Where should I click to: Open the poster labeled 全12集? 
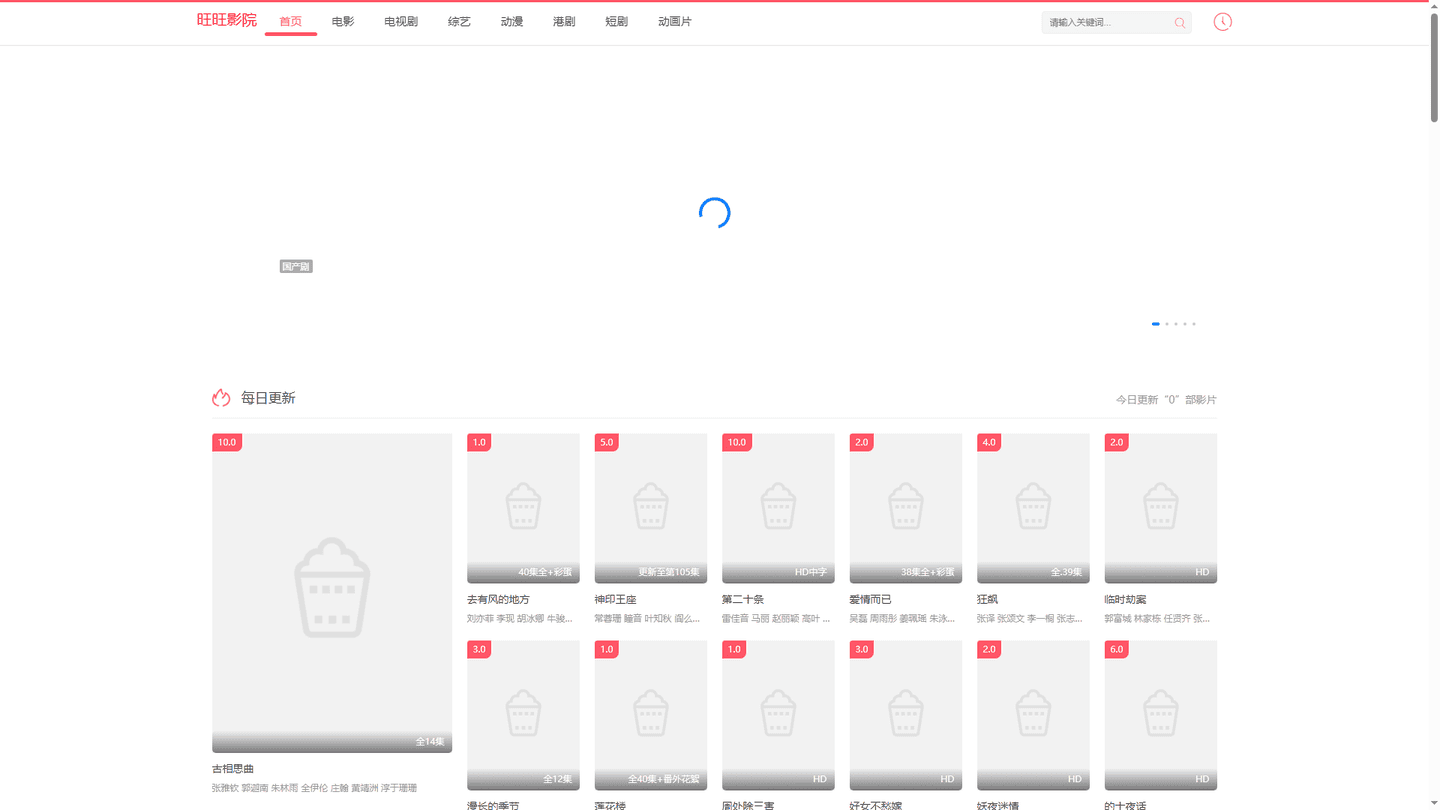(523, 715)
